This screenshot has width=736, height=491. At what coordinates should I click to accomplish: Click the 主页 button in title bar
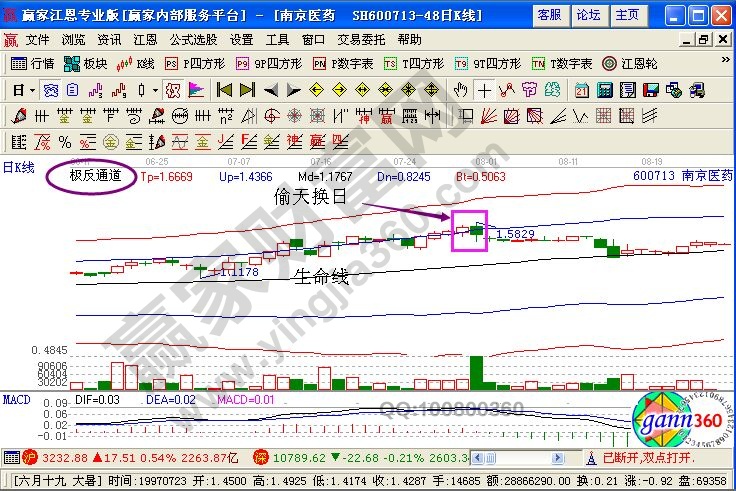click(x=628, y=15)
